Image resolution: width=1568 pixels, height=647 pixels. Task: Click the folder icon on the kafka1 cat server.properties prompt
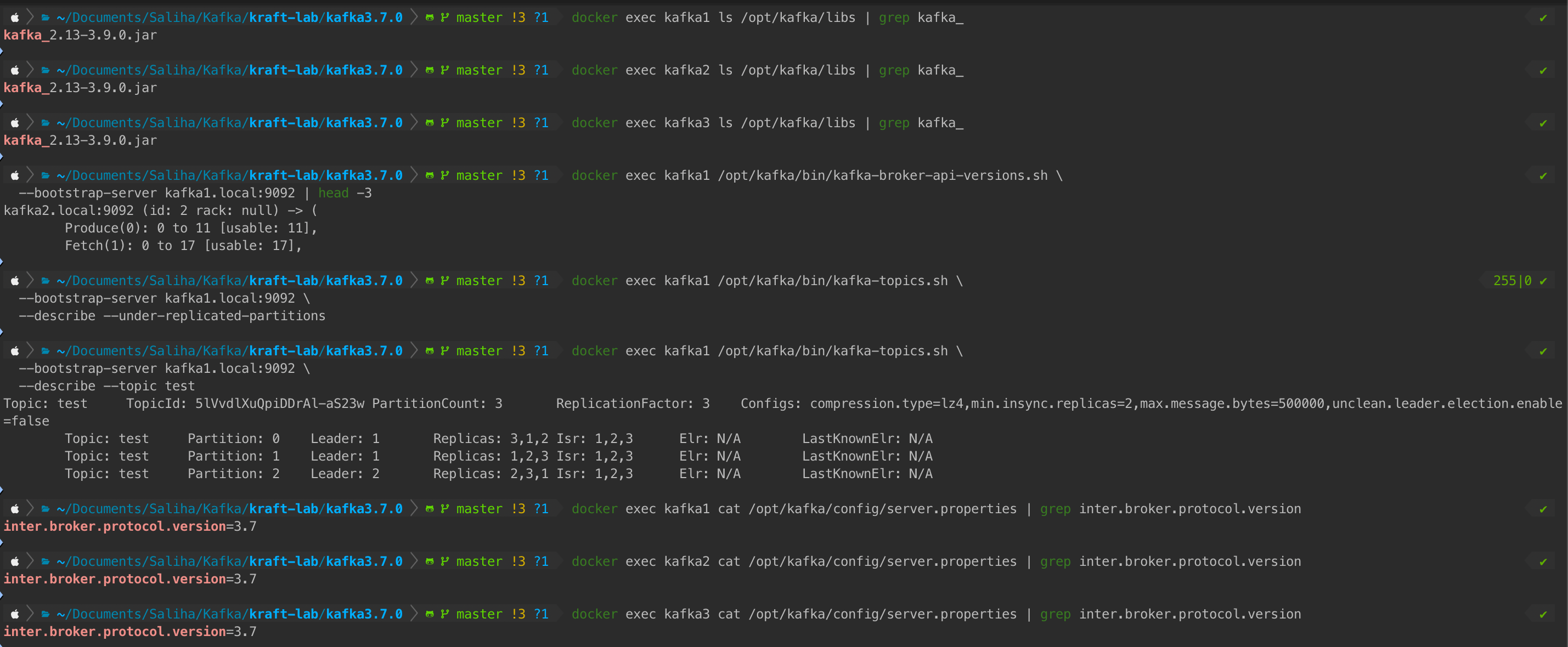coord(45,509)
